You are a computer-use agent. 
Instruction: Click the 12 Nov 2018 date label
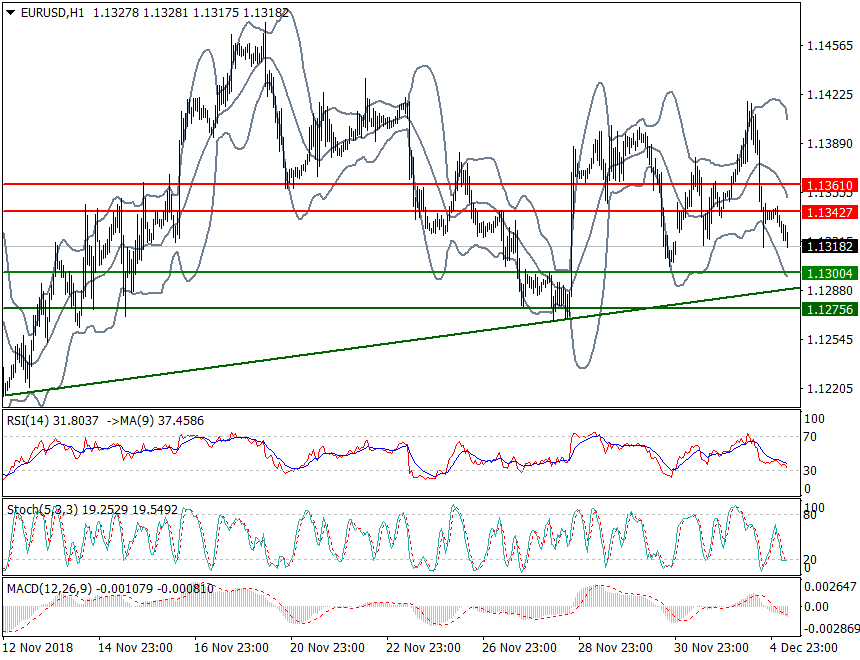pyautogui.click(x=38, y=647)
